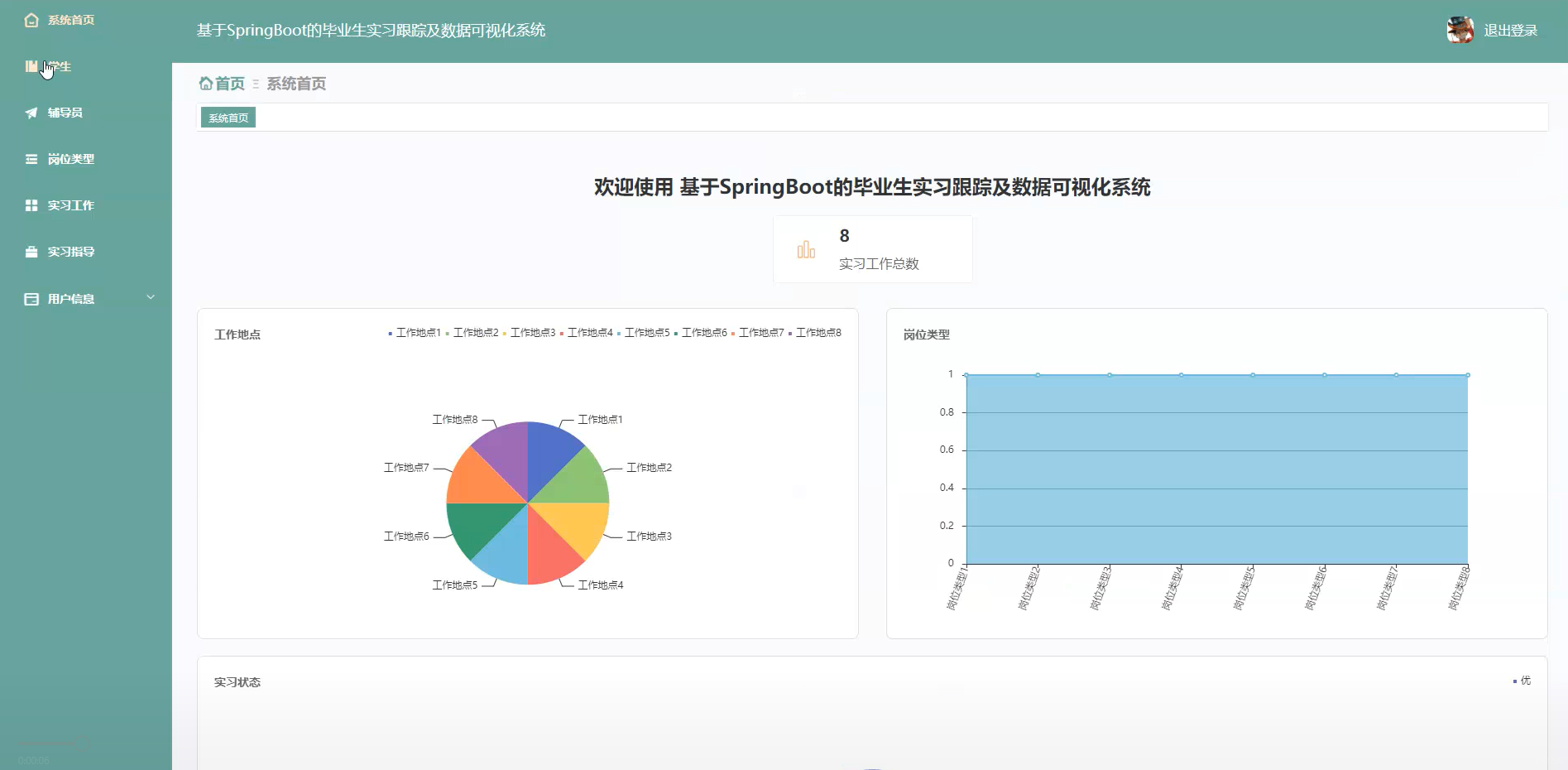
Task: Click the 实习工作 grid icon
Action: point(31,205)
